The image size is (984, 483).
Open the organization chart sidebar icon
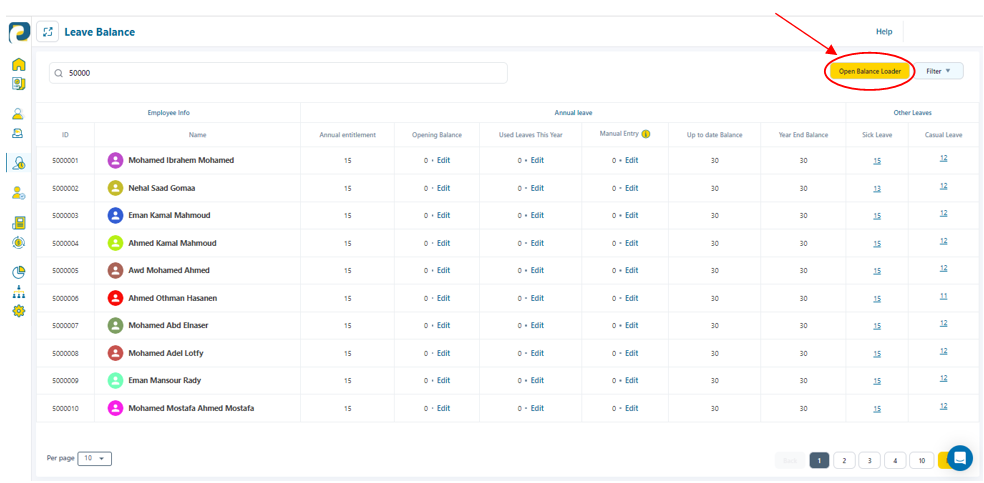18,292
